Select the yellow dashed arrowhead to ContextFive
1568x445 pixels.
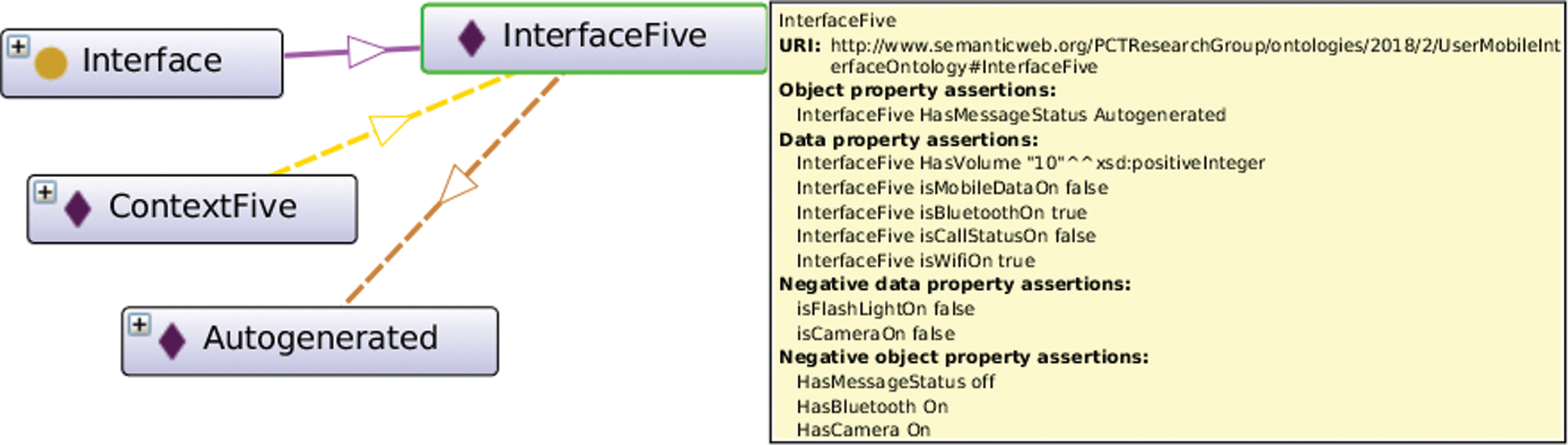coord(390,128)
